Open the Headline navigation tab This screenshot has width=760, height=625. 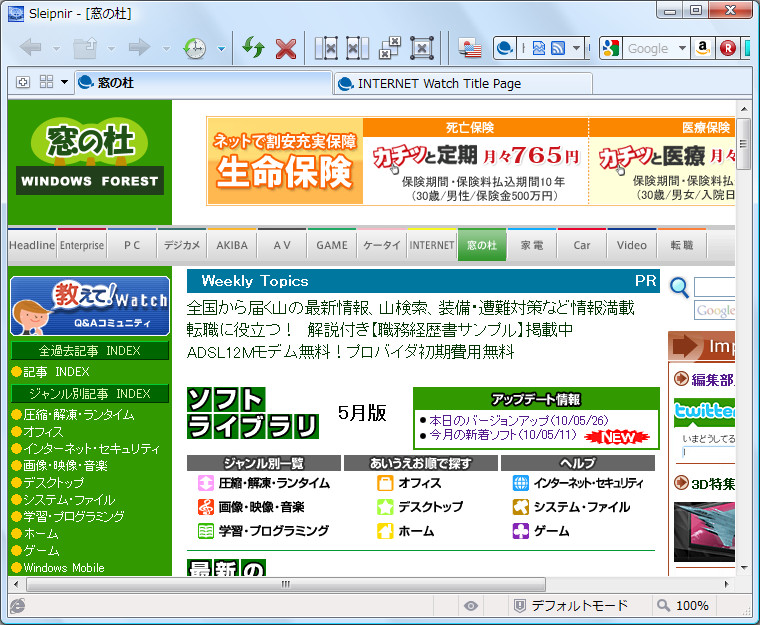click(x=32, y=245)
